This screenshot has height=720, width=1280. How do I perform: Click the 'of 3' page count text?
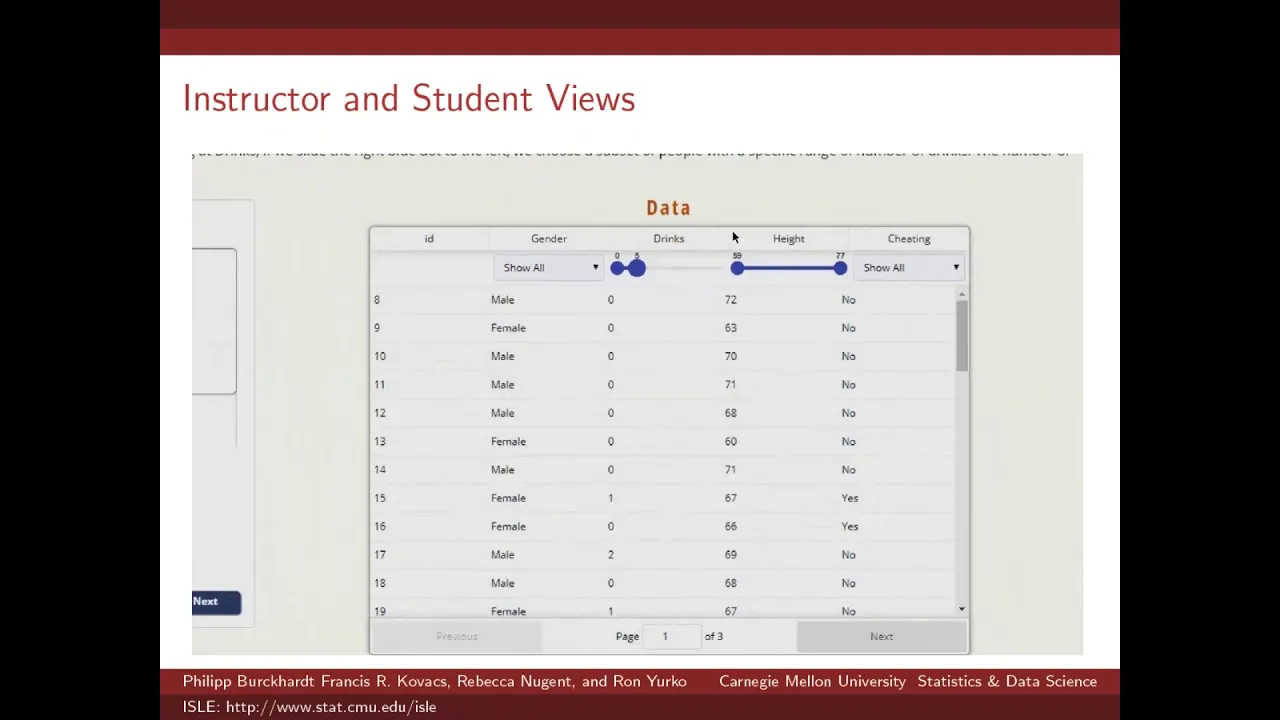714,636
